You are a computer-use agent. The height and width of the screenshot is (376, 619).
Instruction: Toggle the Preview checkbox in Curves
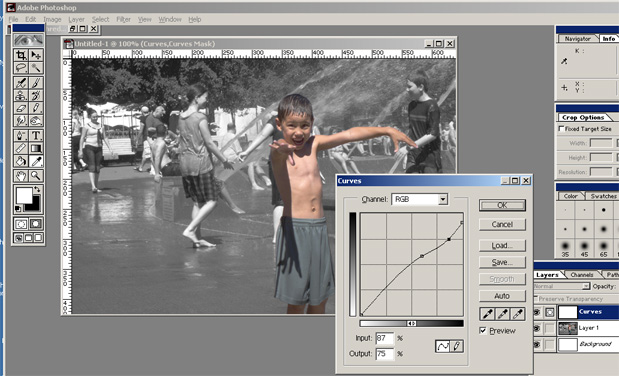point(483,331)
